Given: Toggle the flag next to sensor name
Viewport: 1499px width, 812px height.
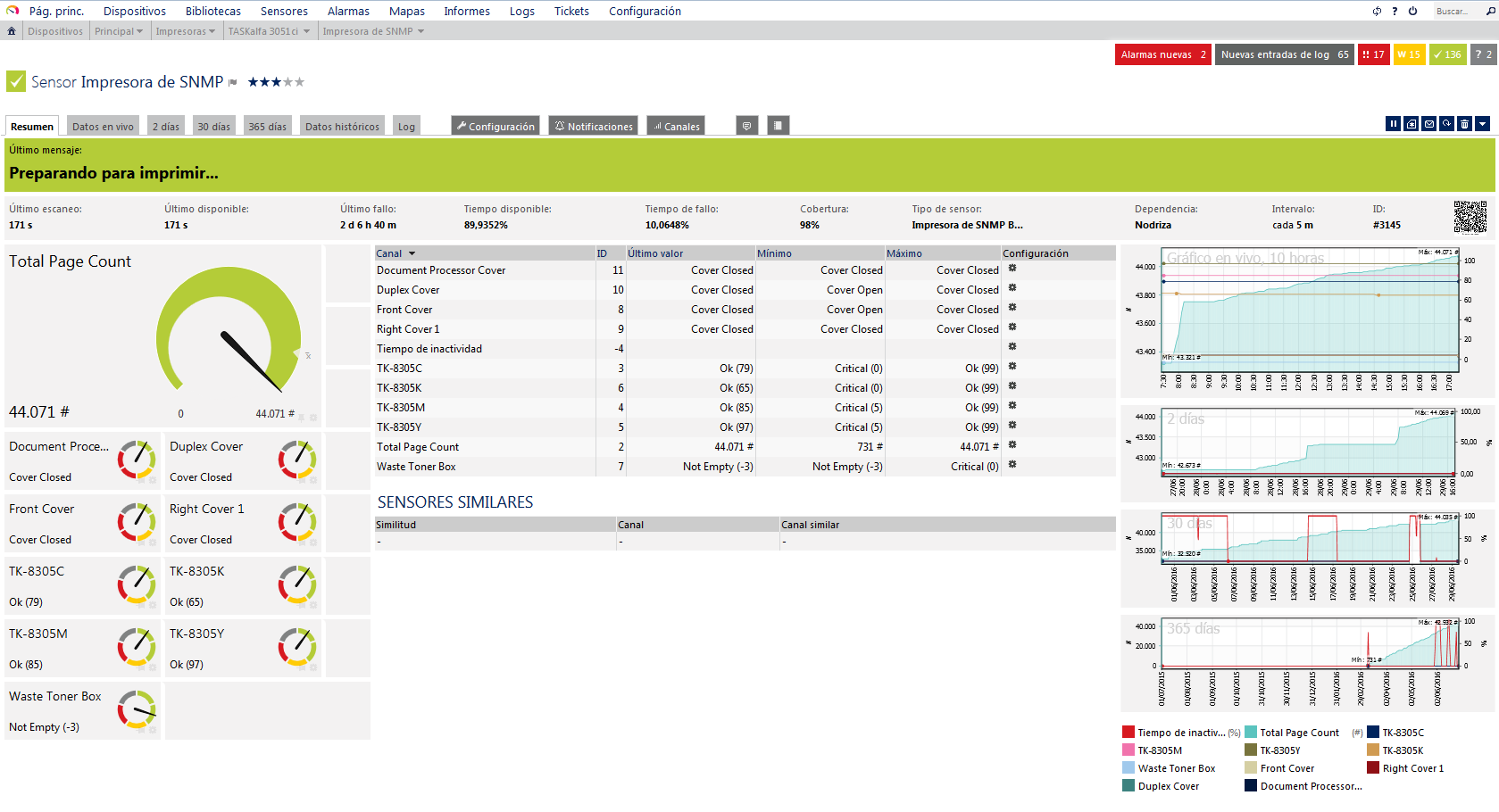Looking at the screenshot, I should [x=233, y=83].
